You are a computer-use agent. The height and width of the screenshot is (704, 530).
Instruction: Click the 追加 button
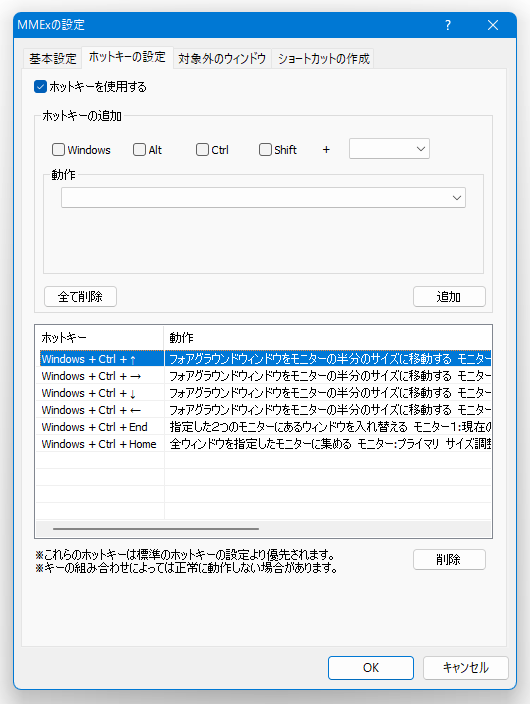(449, 297)
